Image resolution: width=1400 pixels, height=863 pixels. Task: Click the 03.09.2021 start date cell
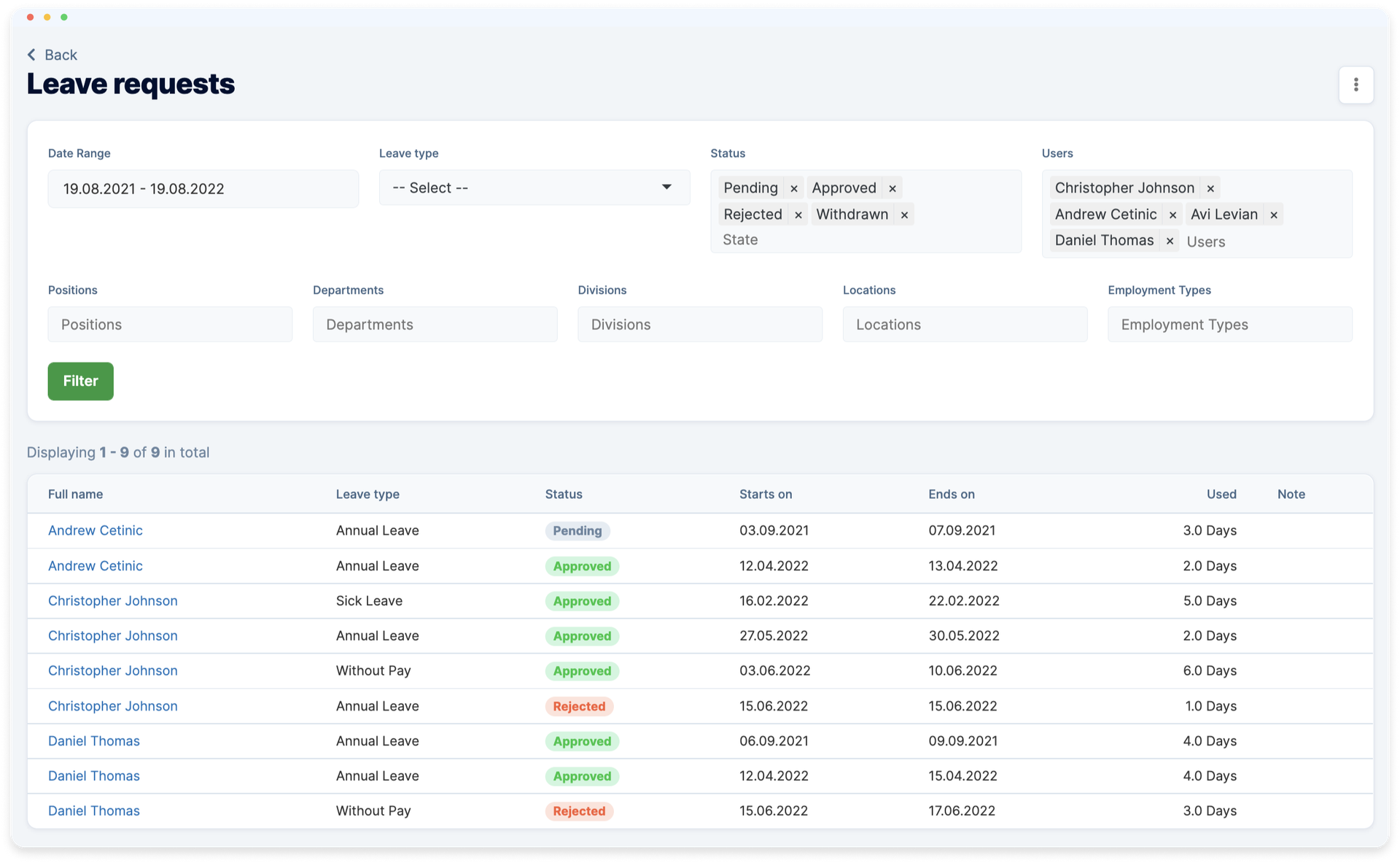[x=774, y=530]
